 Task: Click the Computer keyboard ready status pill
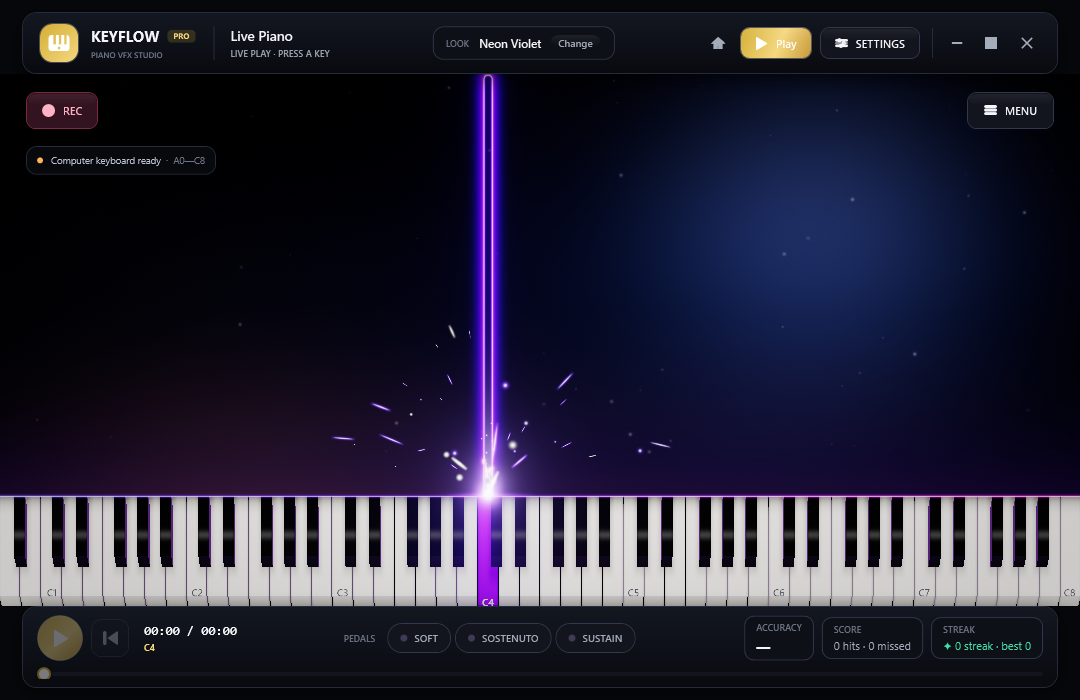pyautogui.click(x=121, y=161)
